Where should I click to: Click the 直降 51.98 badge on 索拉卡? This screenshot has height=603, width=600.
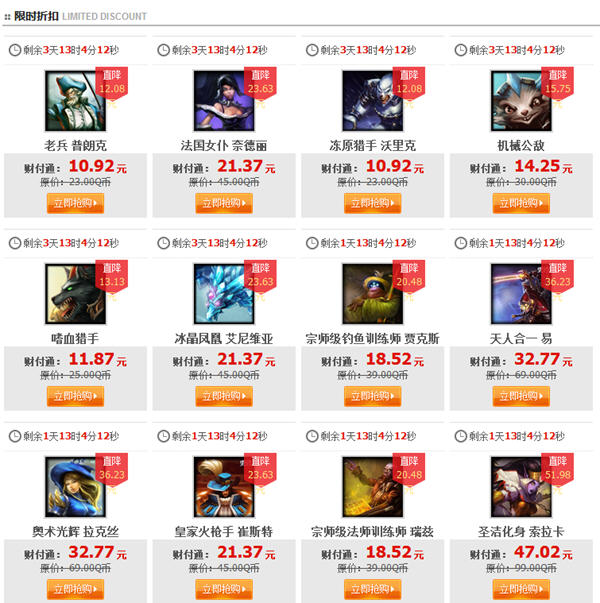click(558, 469)
